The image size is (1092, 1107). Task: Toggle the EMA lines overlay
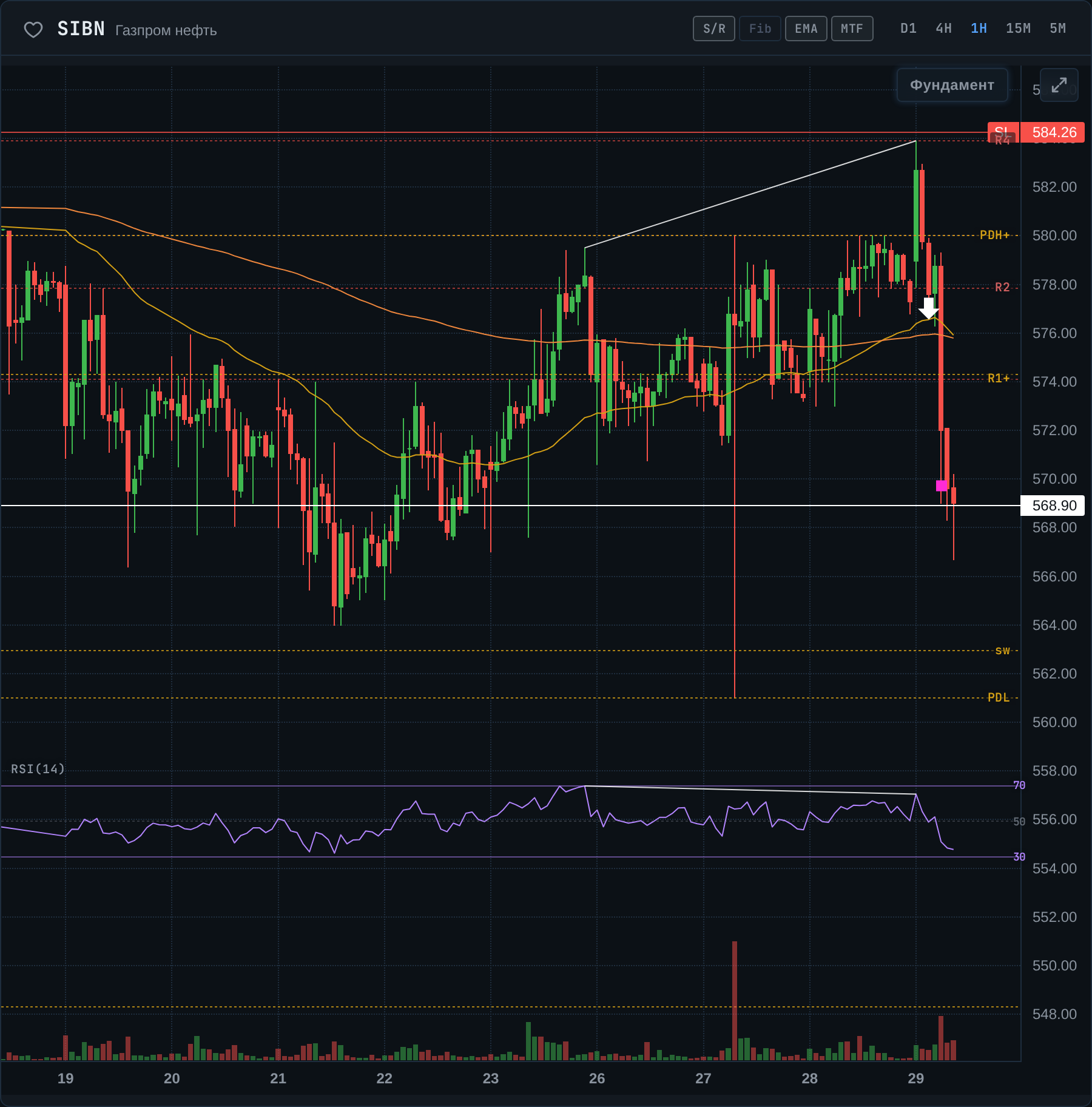point(806,29)
